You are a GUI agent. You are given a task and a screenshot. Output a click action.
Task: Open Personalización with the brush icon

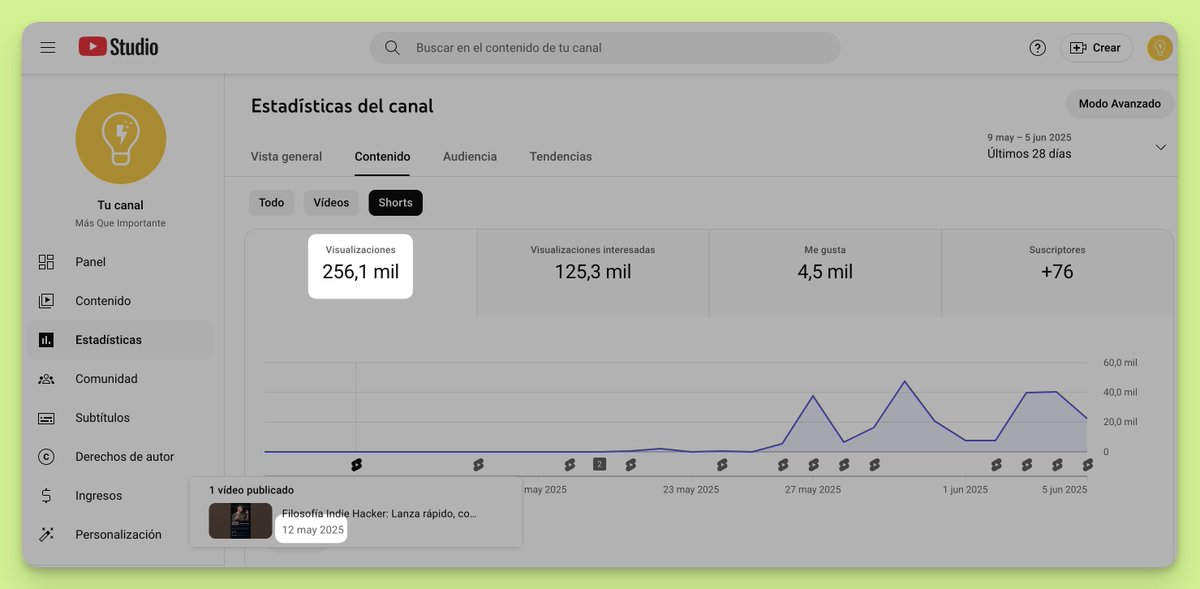pyautogui.click(x=46, y=534)
